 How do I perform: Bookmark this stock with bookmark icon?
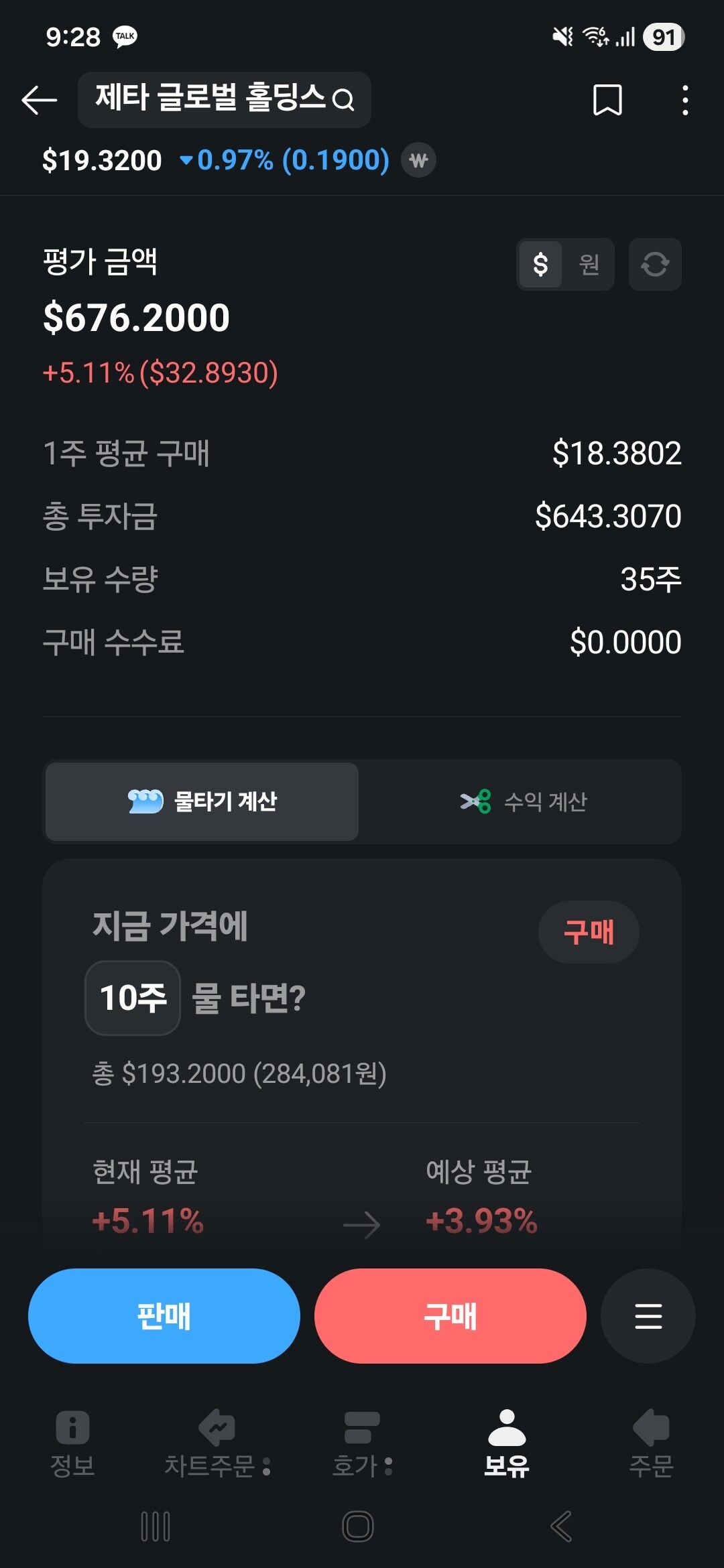[607, 101]
